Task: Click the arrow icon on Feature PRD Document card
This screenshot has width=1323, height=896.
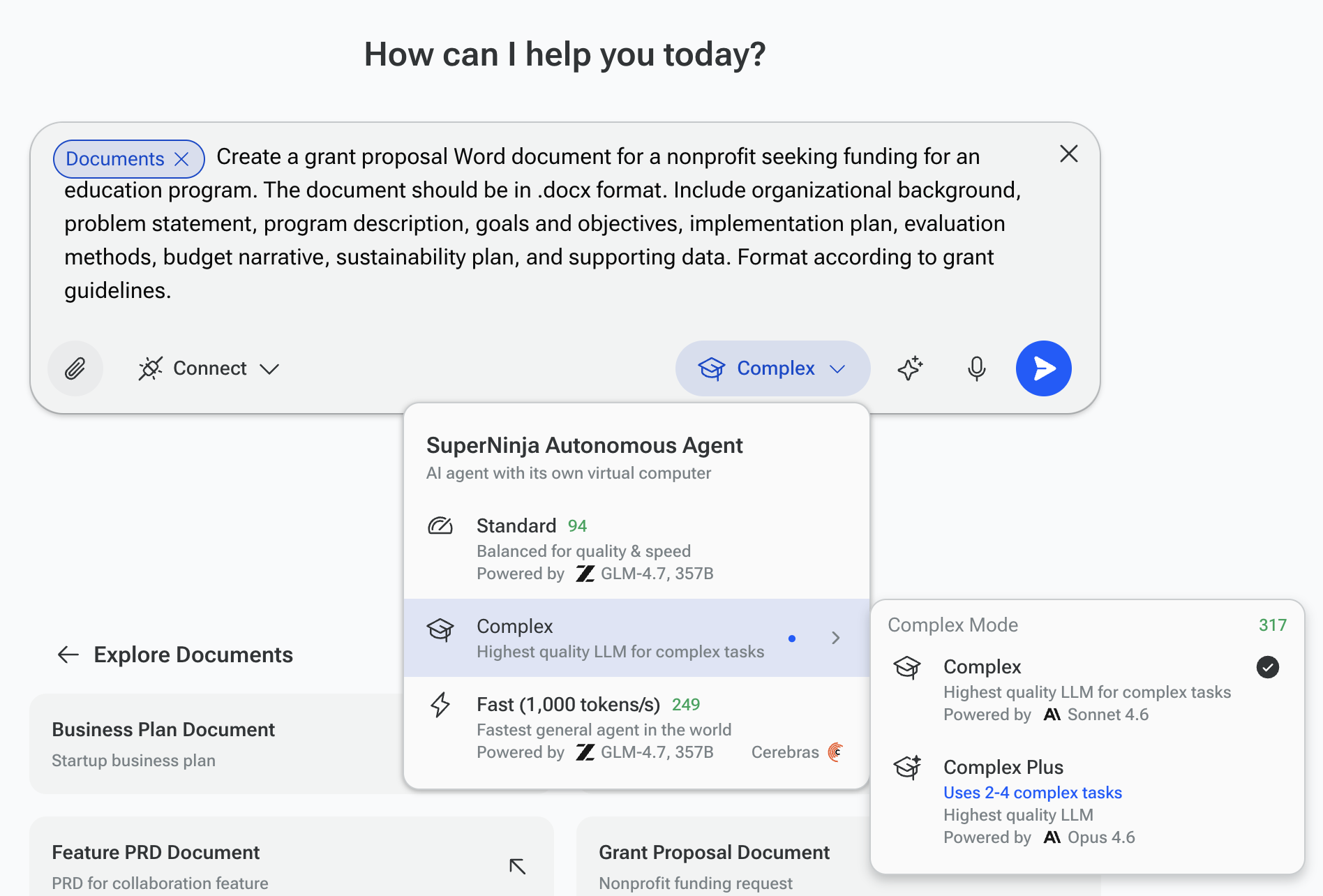Action: 517,866
